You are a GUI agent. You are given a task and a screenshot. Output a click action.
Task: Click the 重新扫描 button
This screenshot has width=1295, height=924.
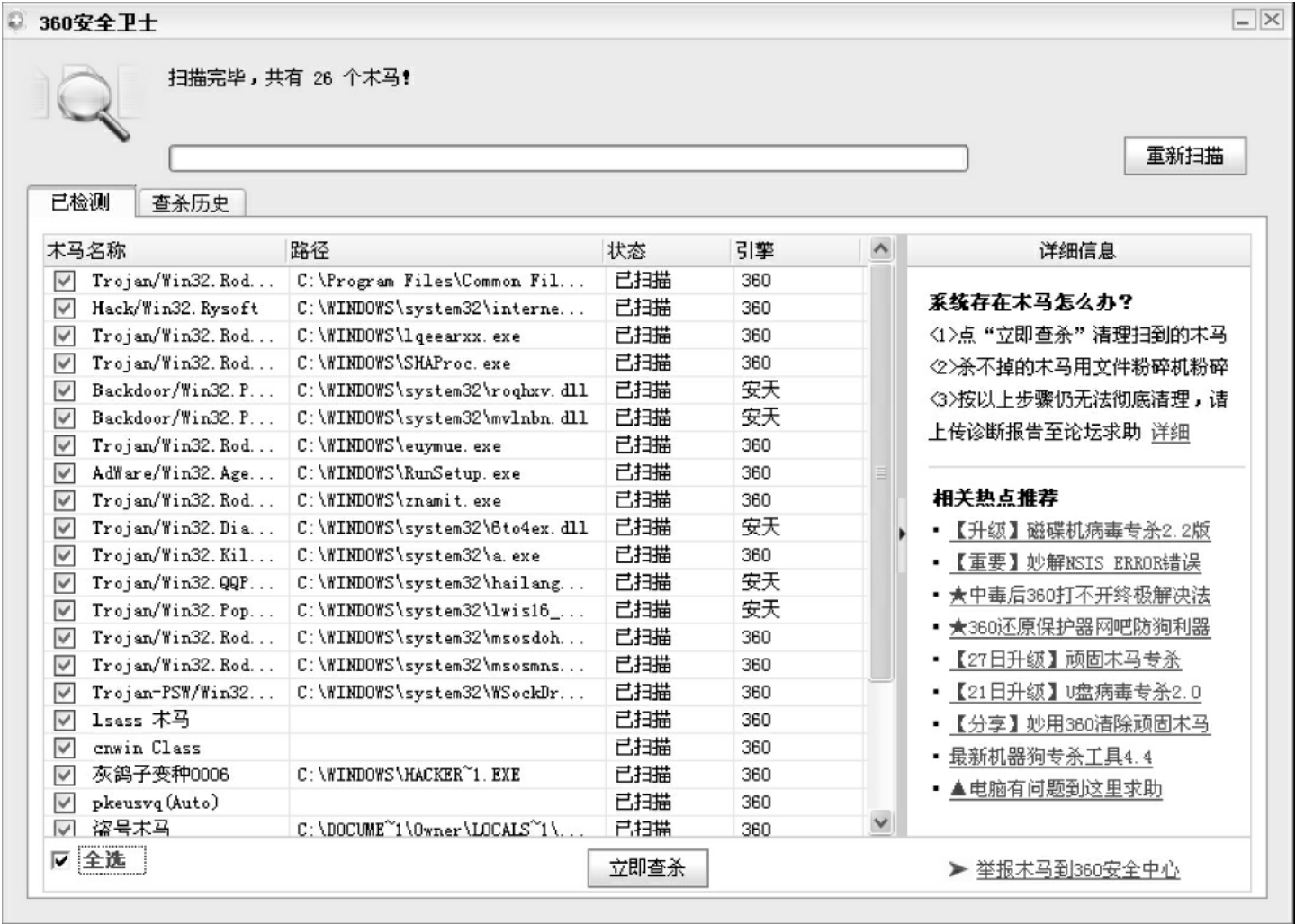point(1185,156)
